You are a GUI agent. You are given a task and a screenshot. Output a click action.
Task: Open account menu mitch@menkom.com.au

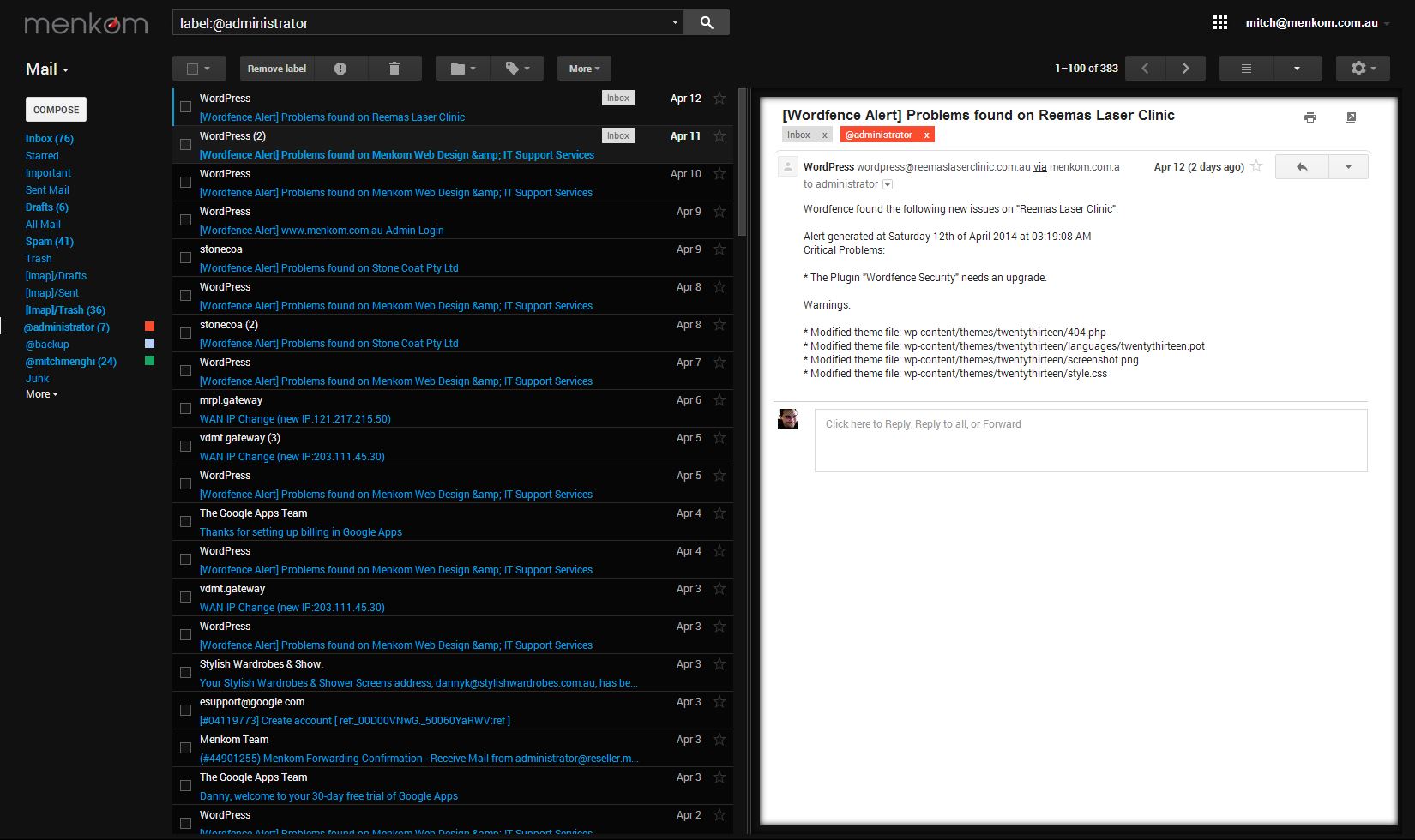[x=1318, y=23]
